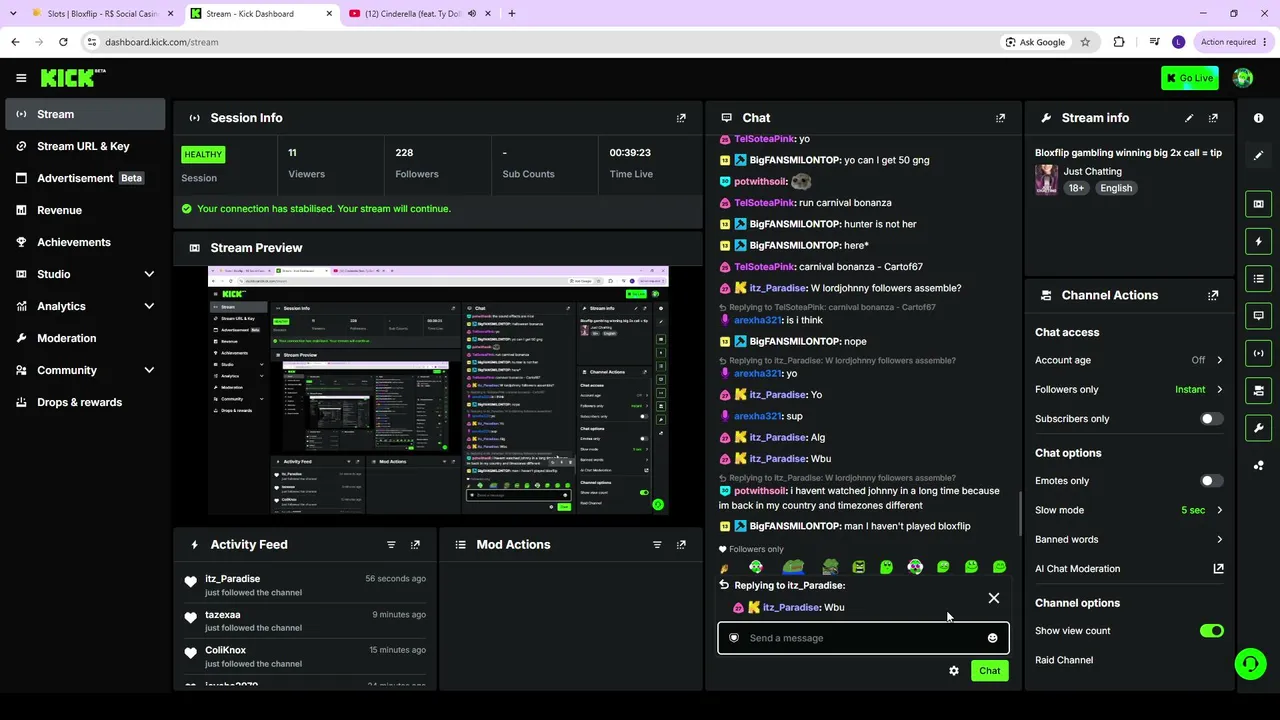Image resolution: width=1280 pixels, height=720 pixels.
Task: Open the Advertisement page
Action: 85,178
